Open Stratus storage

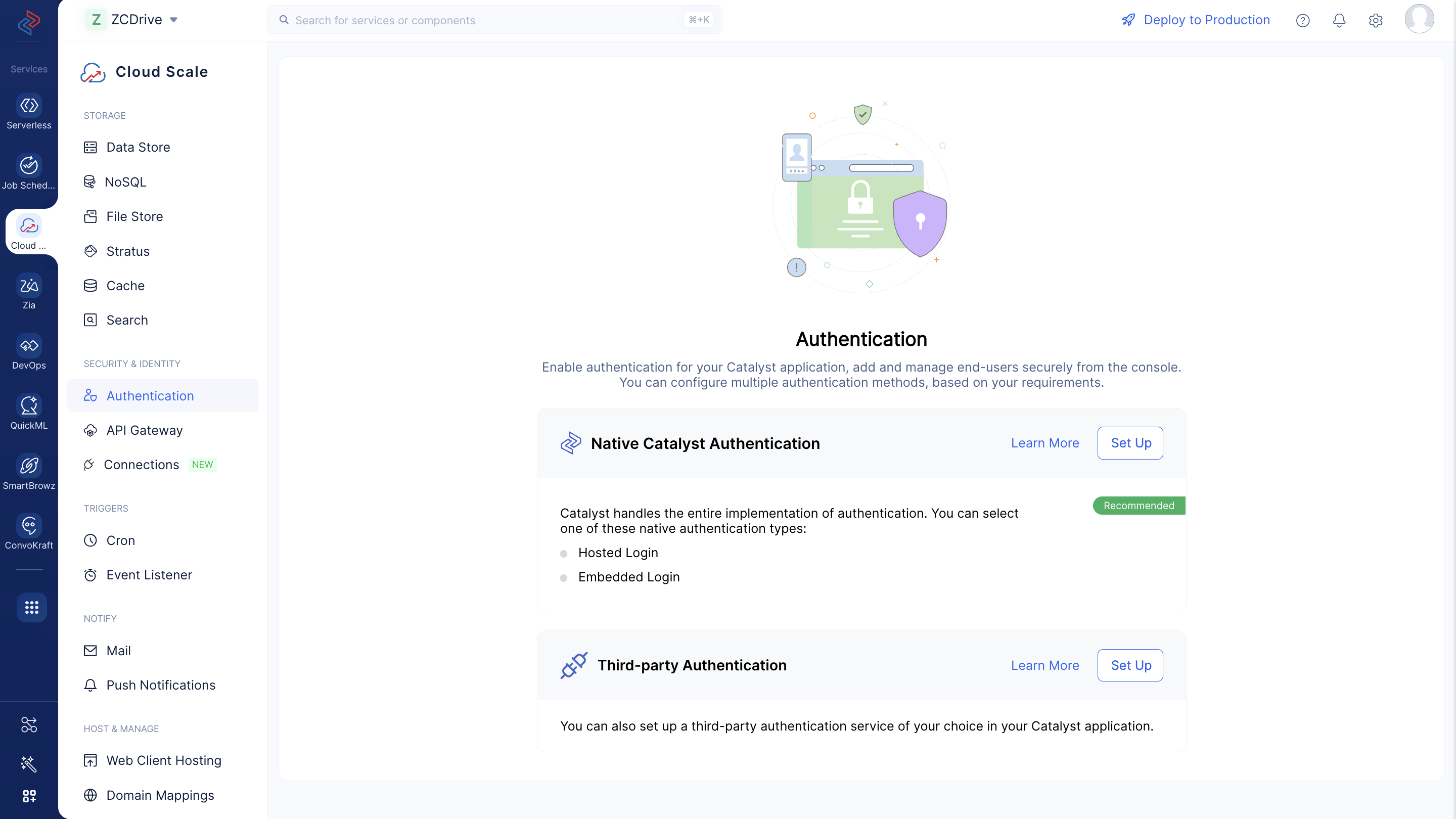[162, 252]
